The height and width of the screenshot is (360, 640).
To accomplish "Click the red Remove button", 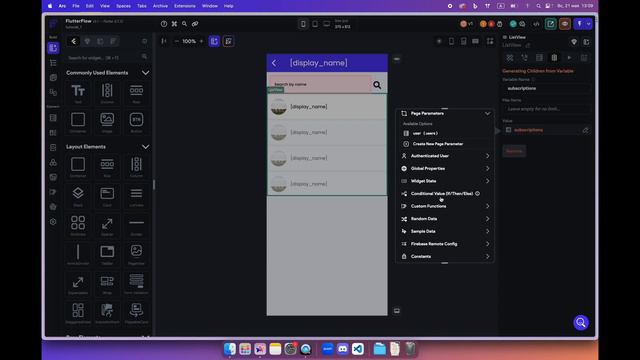I will pos(514,151).
